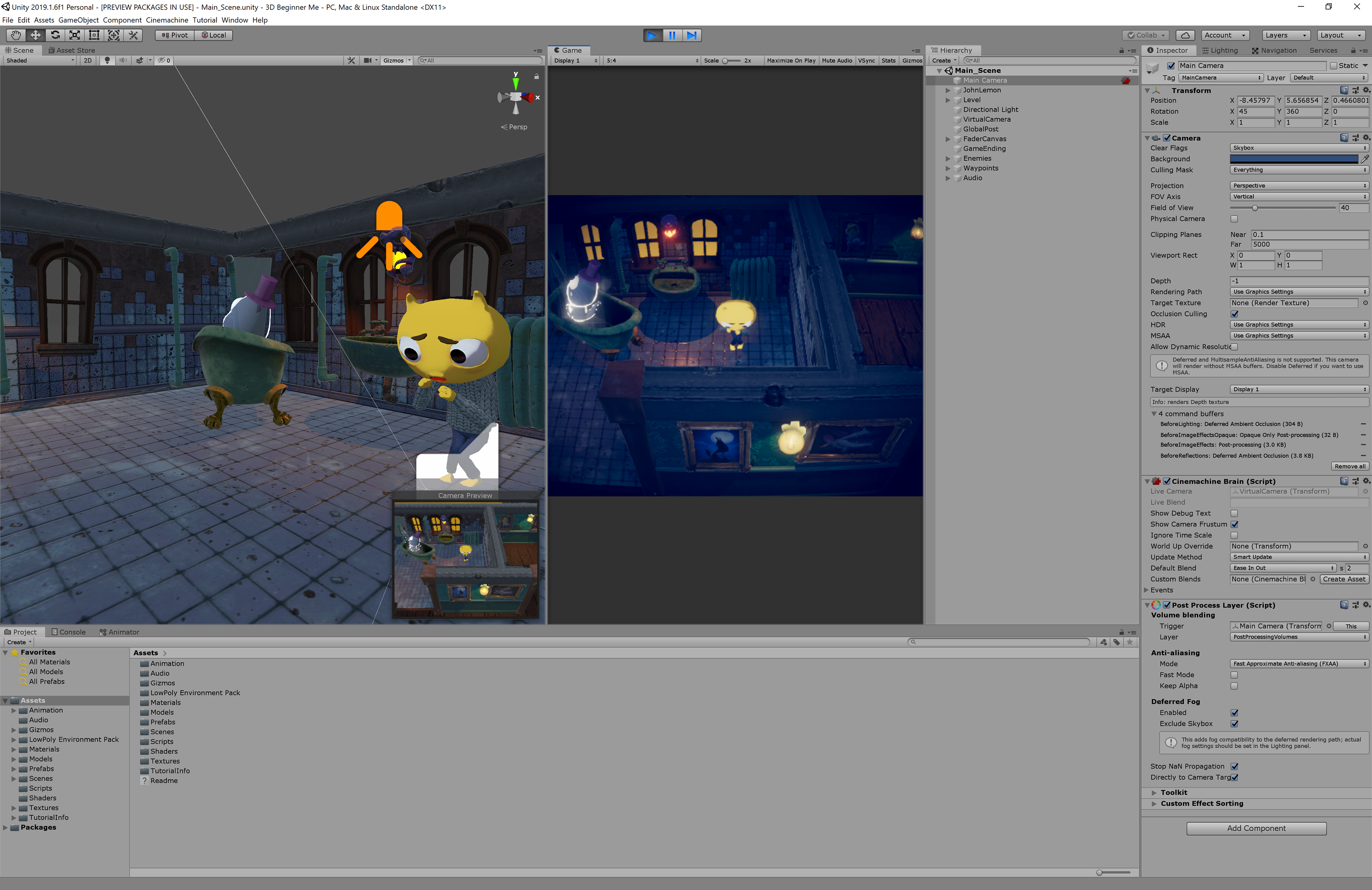Screen dimensions: 1372x890
Task: Toggle Occlusion Culling checkbox
Action: click(1234, 314)
